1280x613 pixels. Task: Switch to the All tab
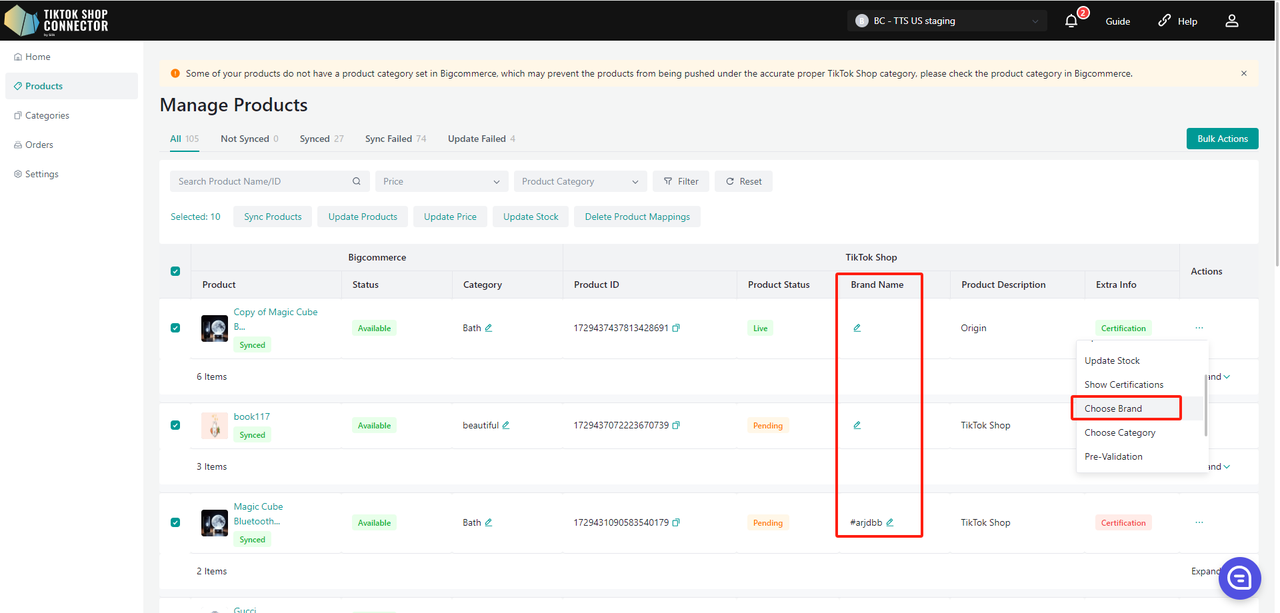click(x=184, y=139)
